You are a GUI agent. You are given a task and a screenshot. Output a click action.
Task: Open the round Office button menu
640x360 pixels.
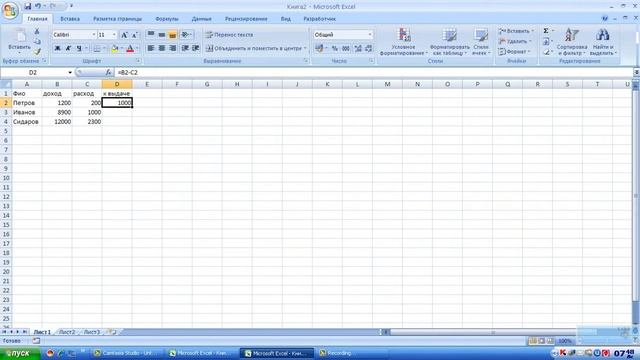pos(10,10)
